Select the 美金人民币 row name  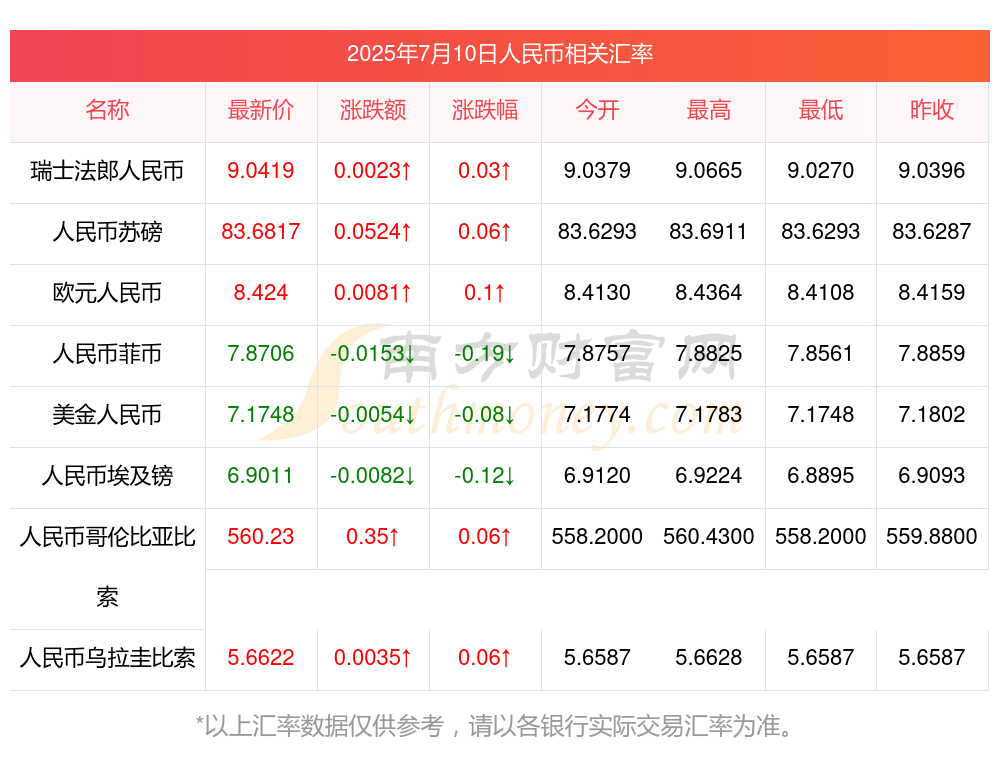pos(107,415)
